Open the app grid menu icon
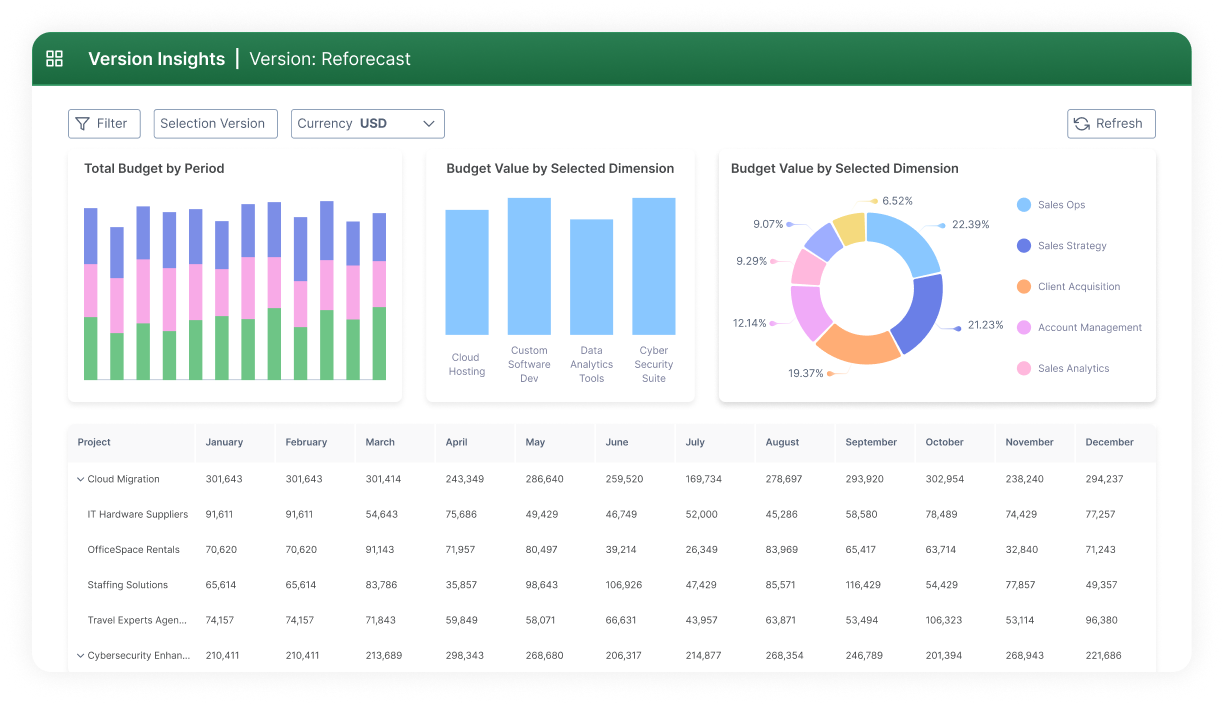 (55, 59)
